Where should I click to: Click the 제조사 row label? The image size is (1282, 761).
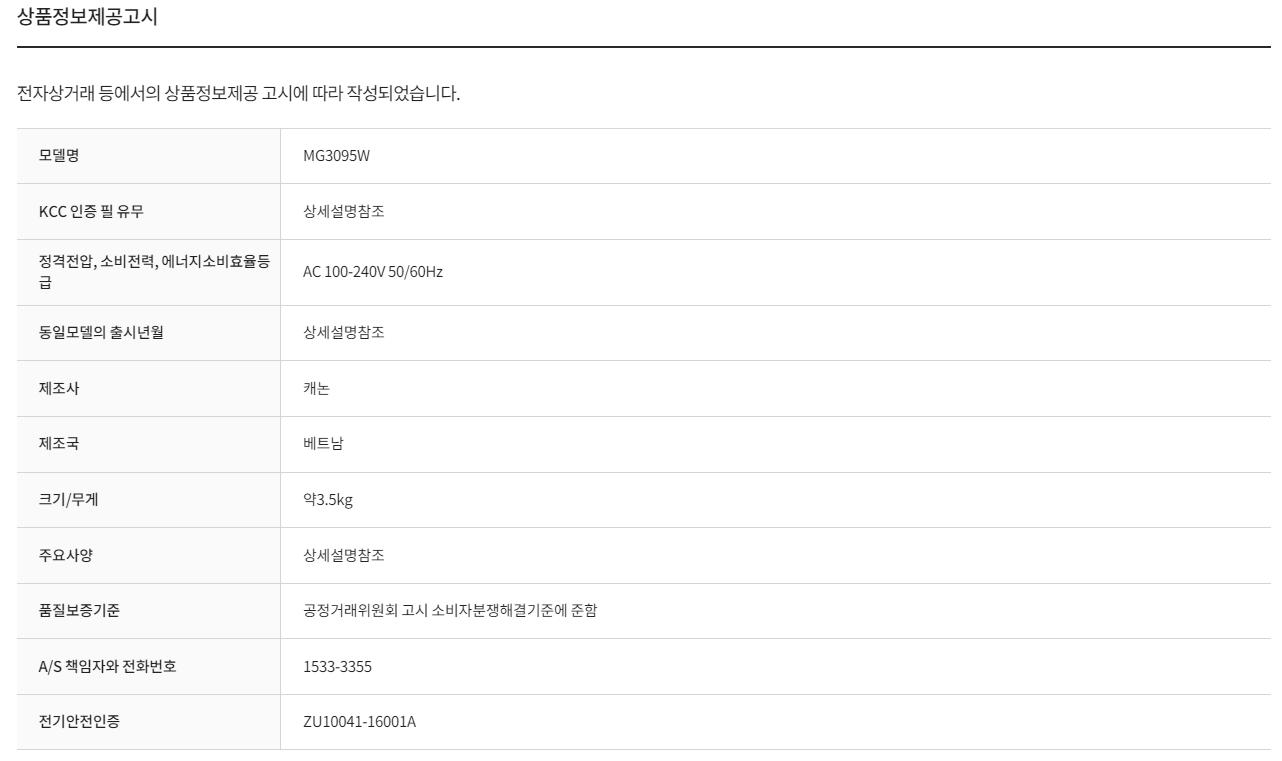(x=59, y=389)
